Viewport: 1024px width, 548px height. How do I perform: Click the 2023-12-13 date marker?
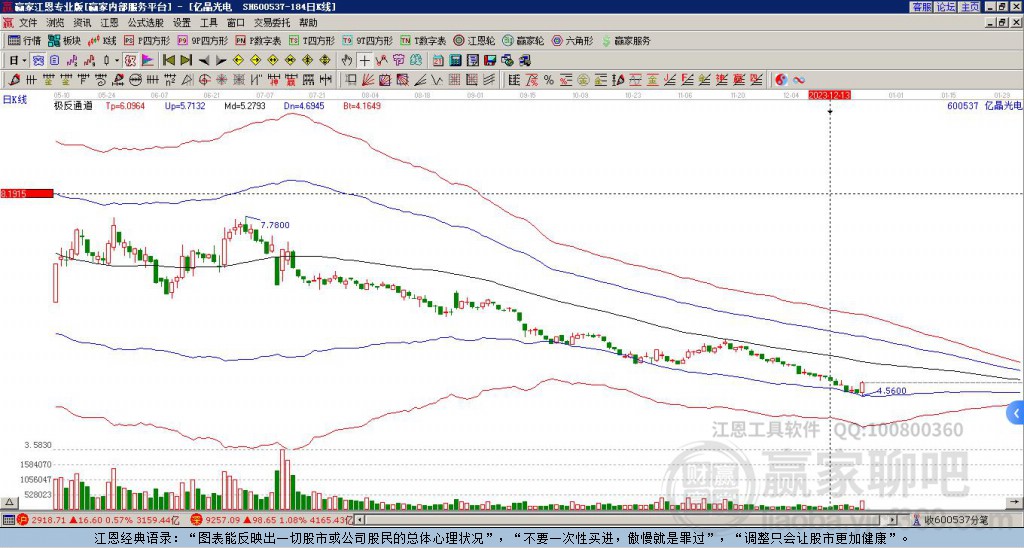pyautogui.click(x=829, y=95)
